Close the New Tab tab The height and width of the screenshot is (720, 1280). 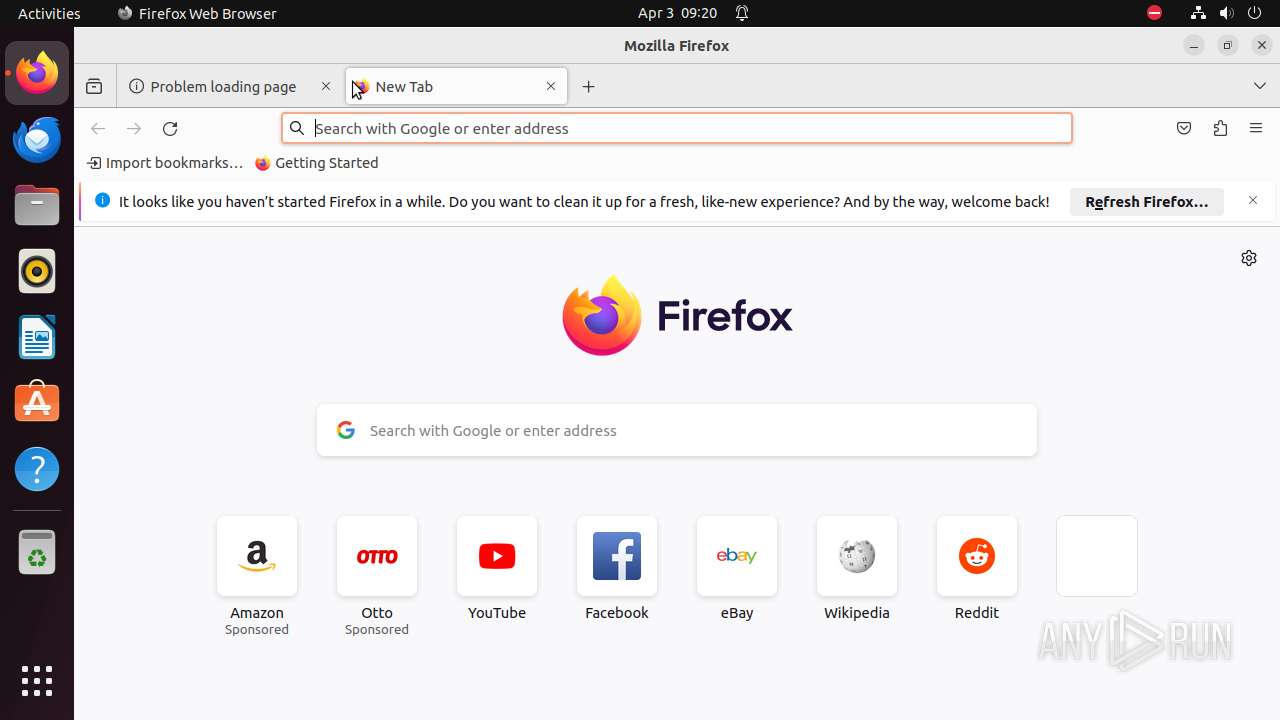(551, 87)
